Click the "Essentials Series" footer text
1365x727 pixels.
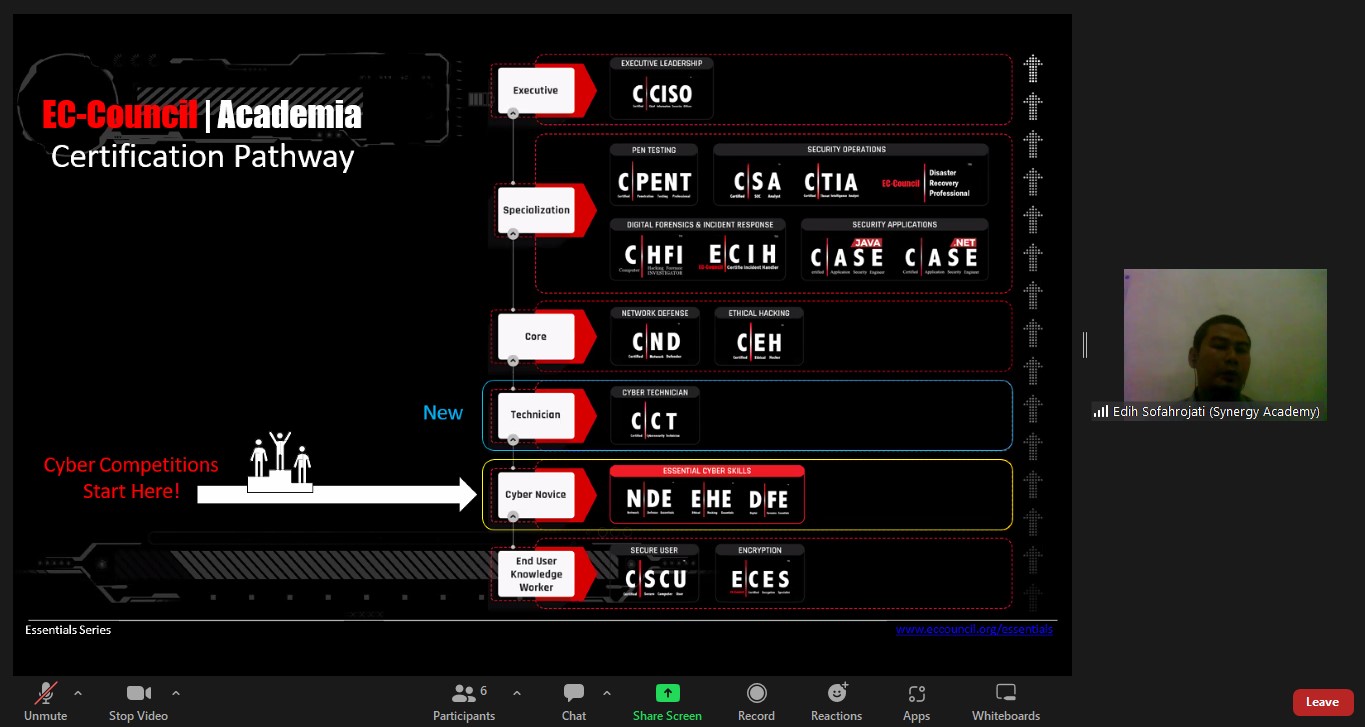68,630
